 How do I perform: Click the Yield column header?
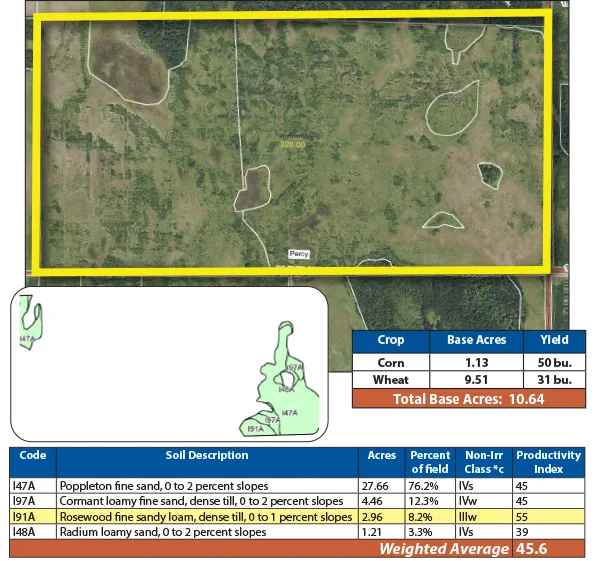(x=554, y=340)
